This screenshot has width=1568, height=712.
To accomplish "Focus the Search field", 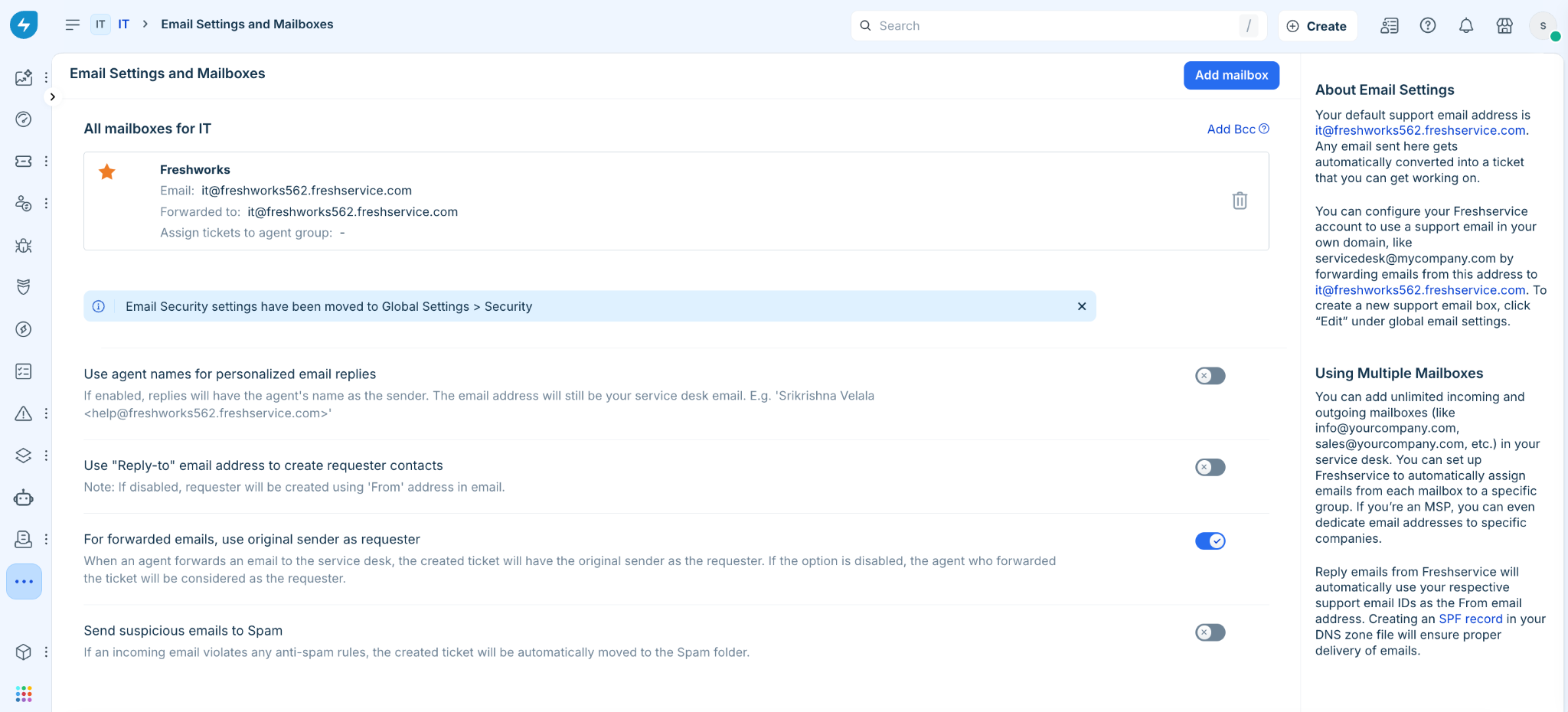I will tap(1058, 26).
